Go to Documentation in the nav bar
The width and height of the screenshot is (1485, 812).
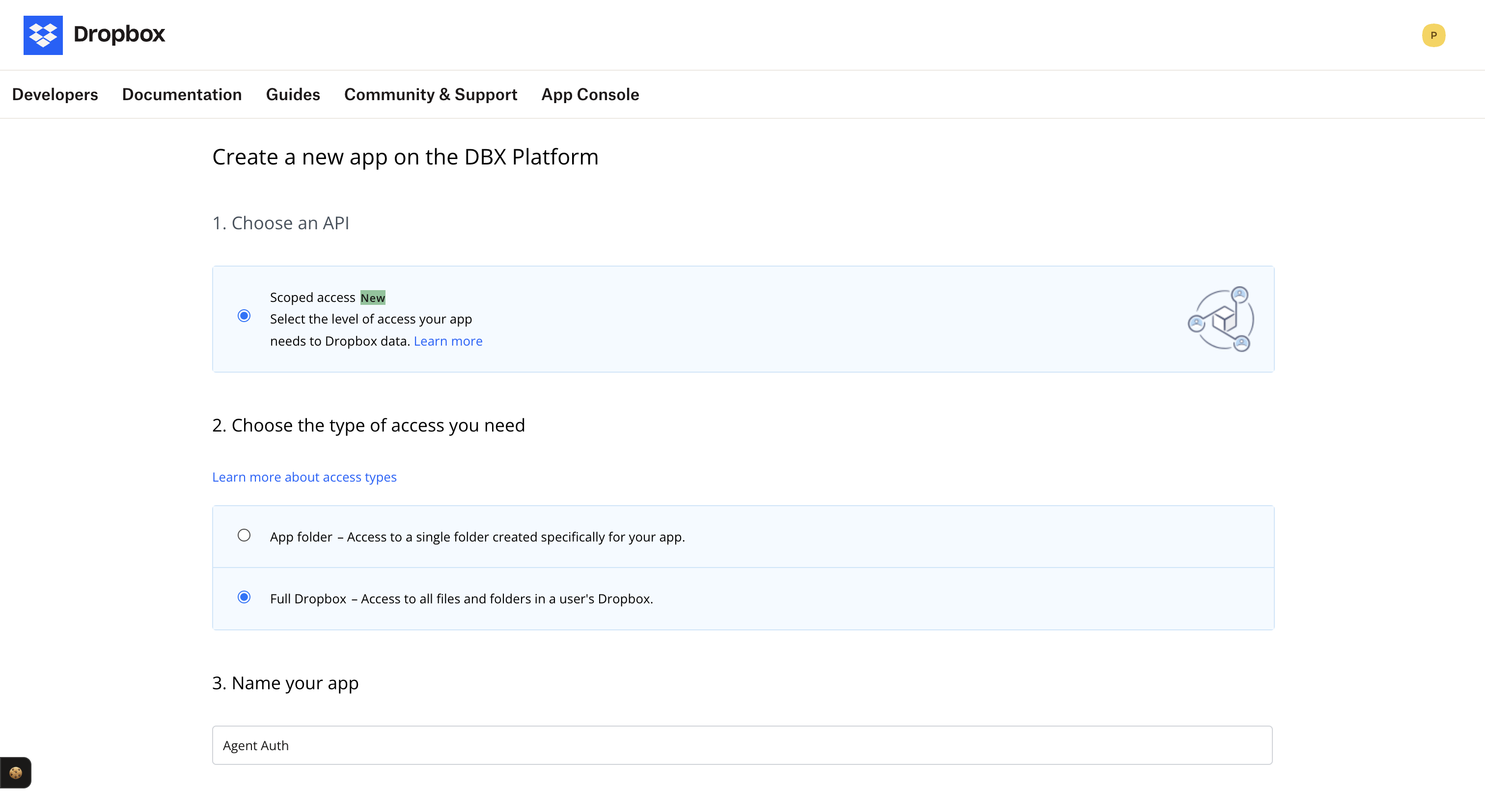pyautogui.click(x=182, y=95)
